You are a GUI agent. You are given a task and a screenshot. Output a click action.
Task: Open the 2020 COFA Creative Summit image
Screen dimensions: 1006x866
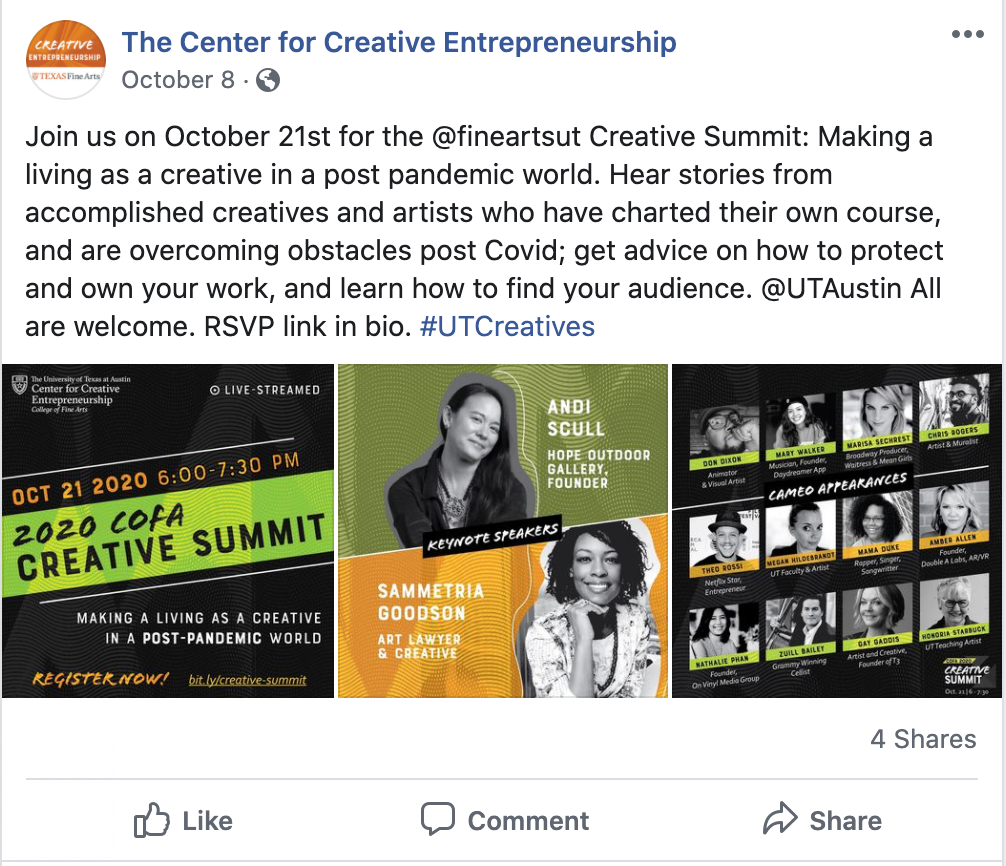(168, 531)
